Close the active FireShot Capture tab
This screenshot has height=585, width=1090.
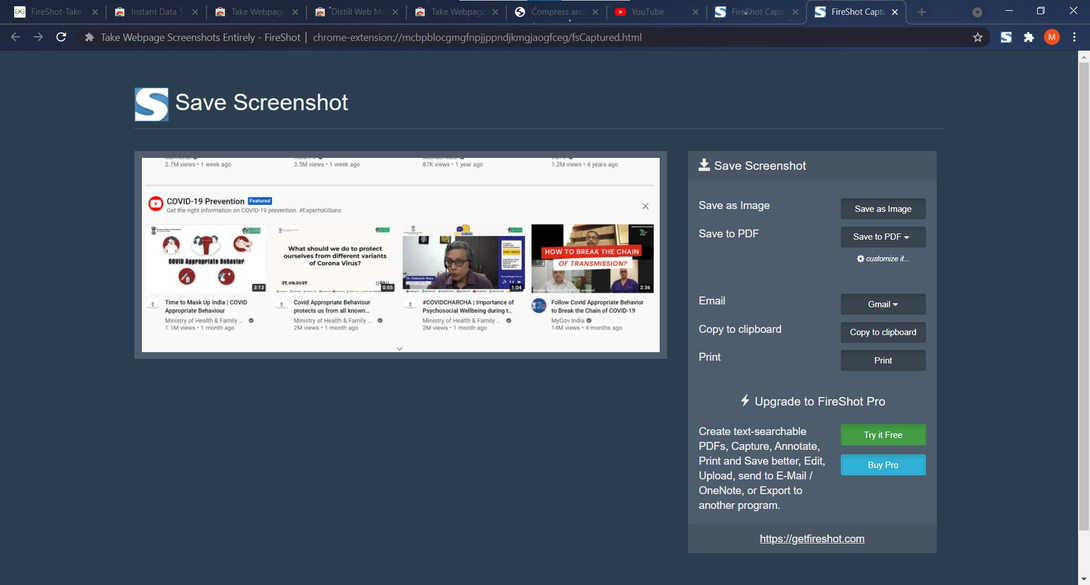coord(895,12)
